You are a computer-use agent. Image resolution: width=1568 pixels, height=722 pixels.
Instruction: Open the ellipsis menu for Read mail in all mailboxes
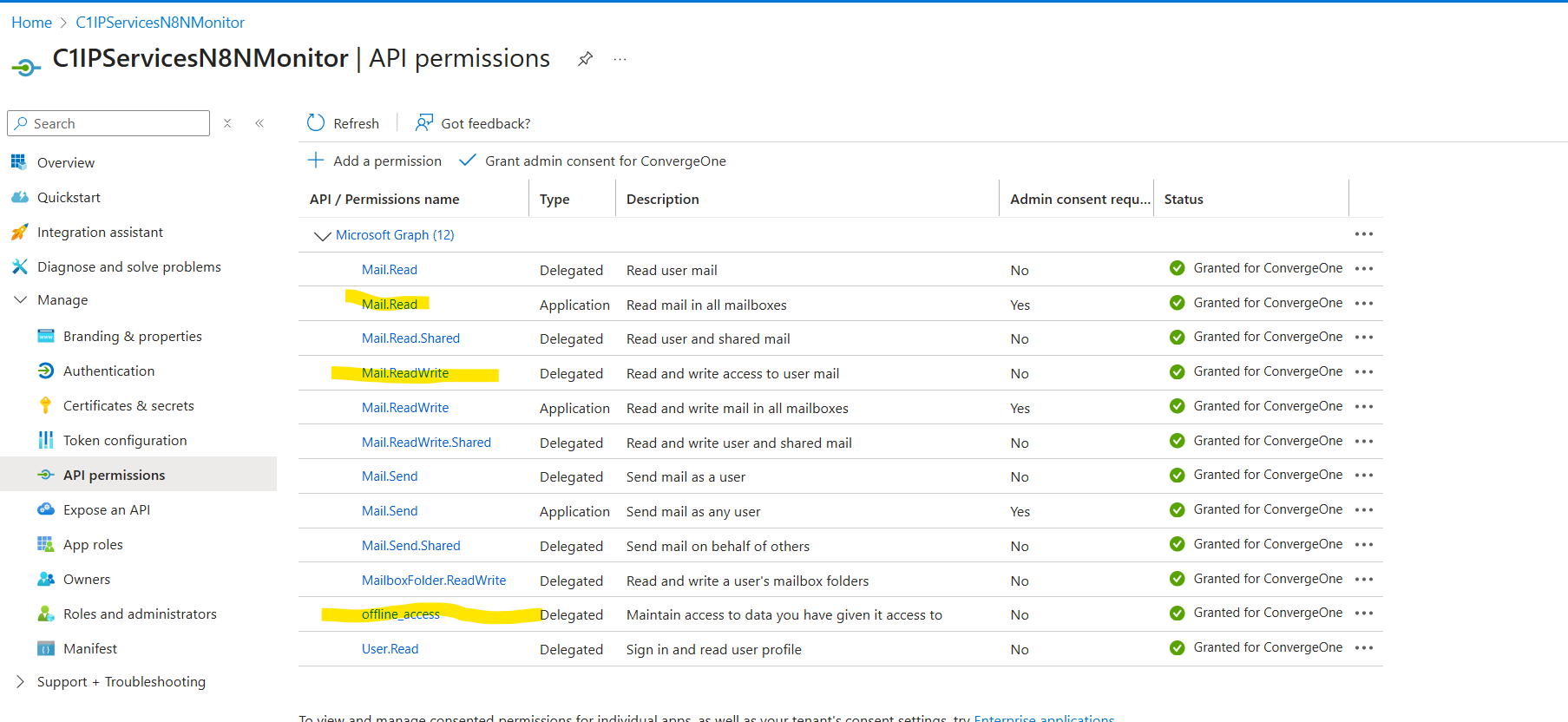click(x=1364, y=303)
